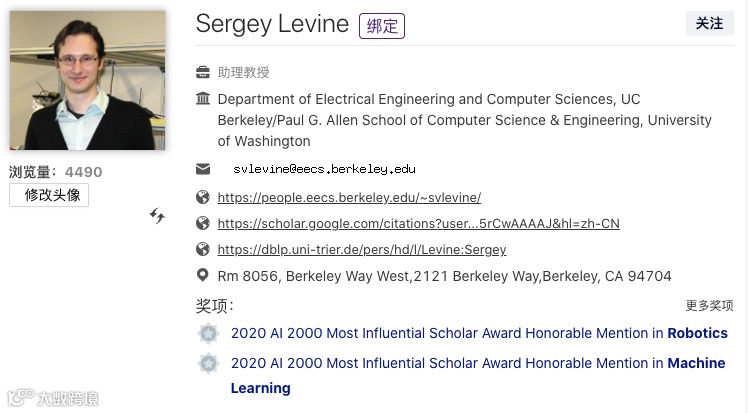Screen dimensions: 748x413
Task: Click Sergey Levine's profile photo
Action: 88,80
